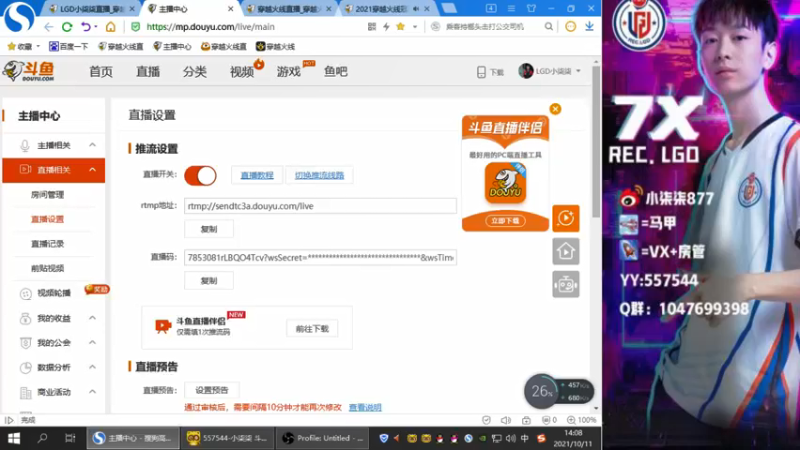This screenshot has width=800, height=450.
Task: Expand the 商业活动 section
Action: pos(92,392)
